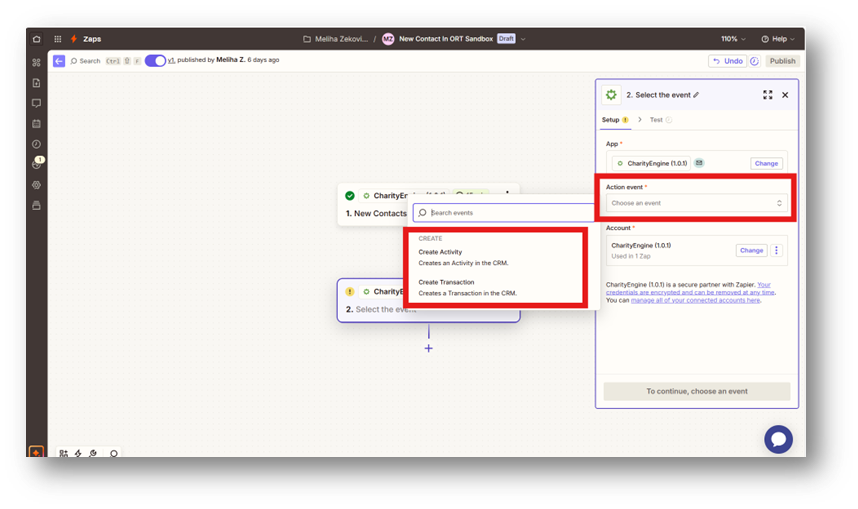Open the Zapier home icon
The width and height of the screenshot is (858, 509).
(36, 39)
